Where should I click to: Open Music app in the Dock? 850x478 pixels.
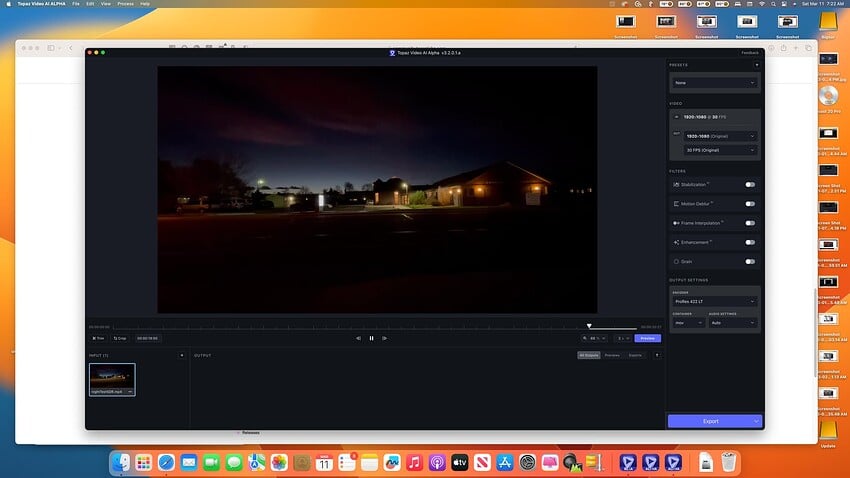[x=414, y=463]
